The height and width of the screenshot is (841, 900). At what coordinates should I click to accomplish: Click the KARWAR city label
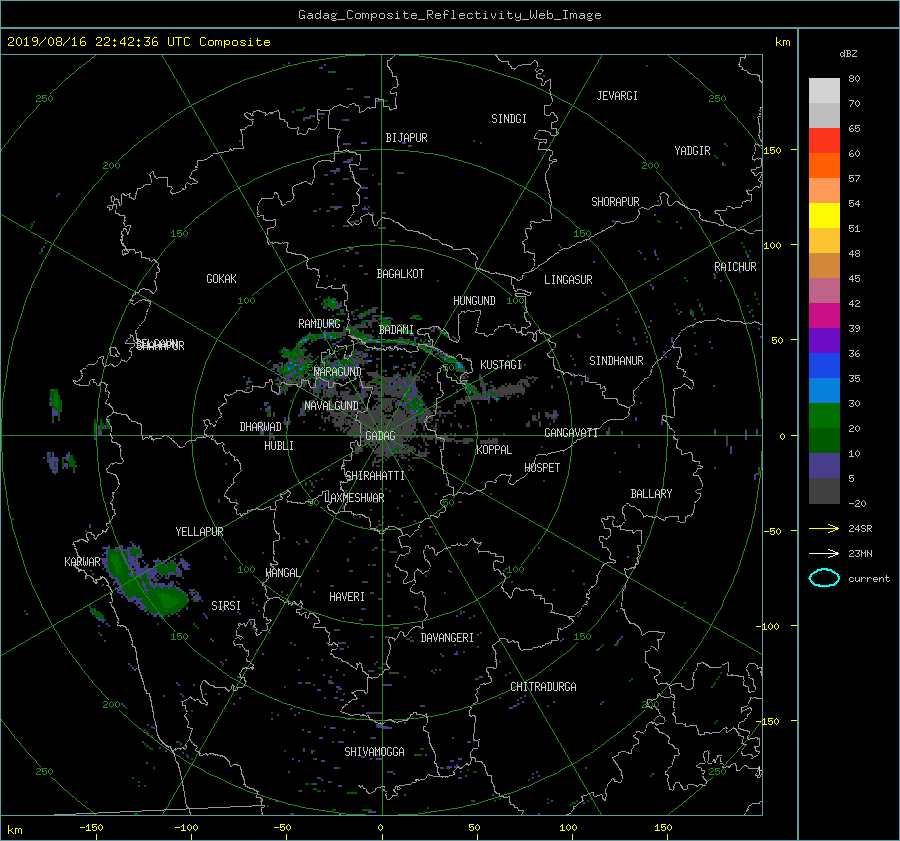(x=82, y=562)
